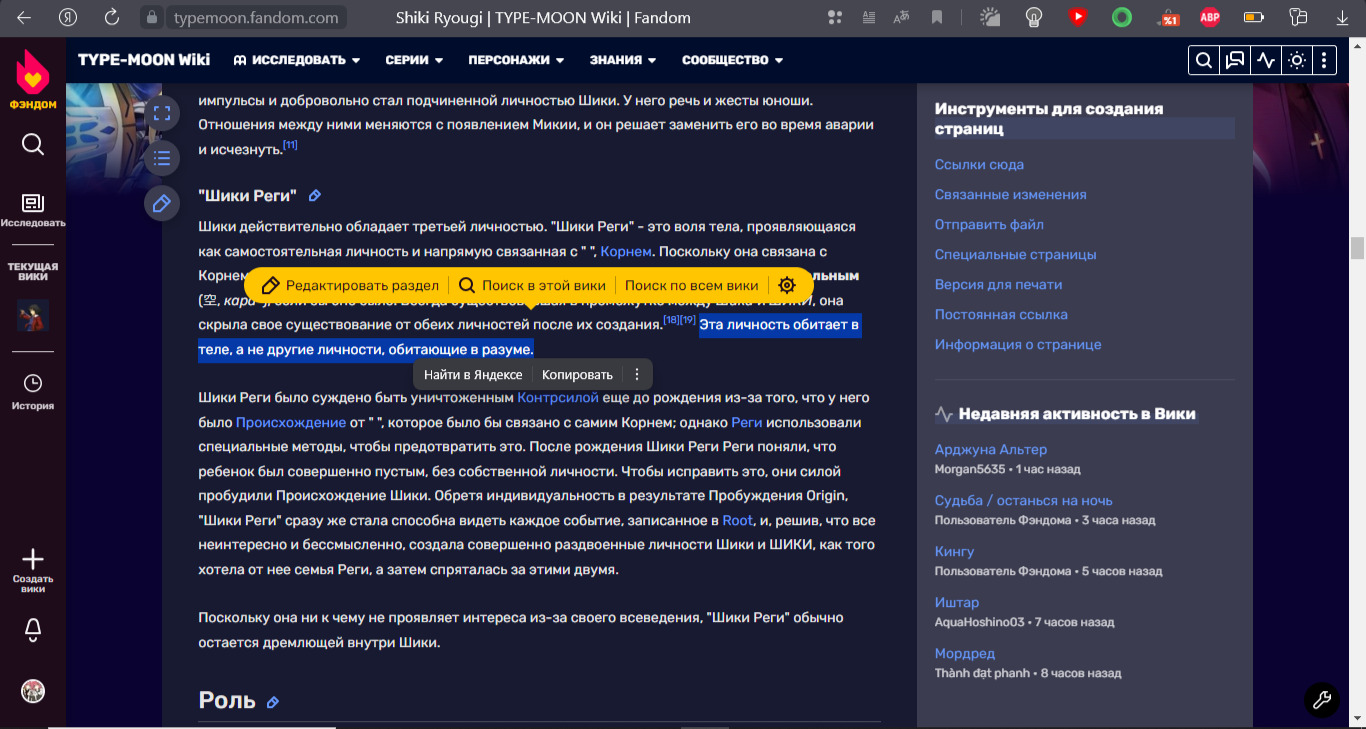Open notifications bell in left sidebar
Viewport: 1366px width, 729px height.
pos(33,629)
